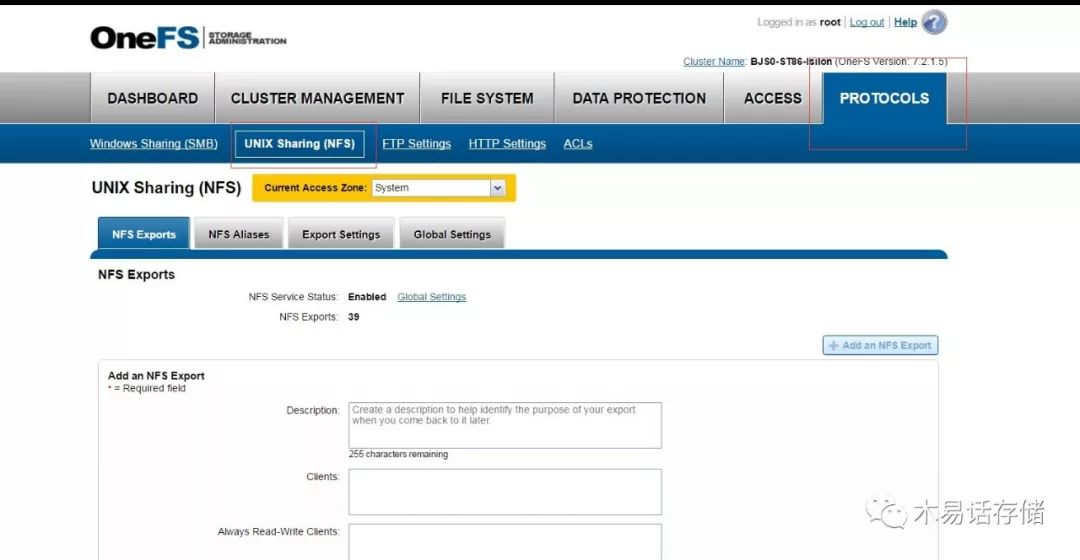Viewport: 1080px width, 560px height.
Task: Click the Log out link
Action: click(x=866, y=22)
